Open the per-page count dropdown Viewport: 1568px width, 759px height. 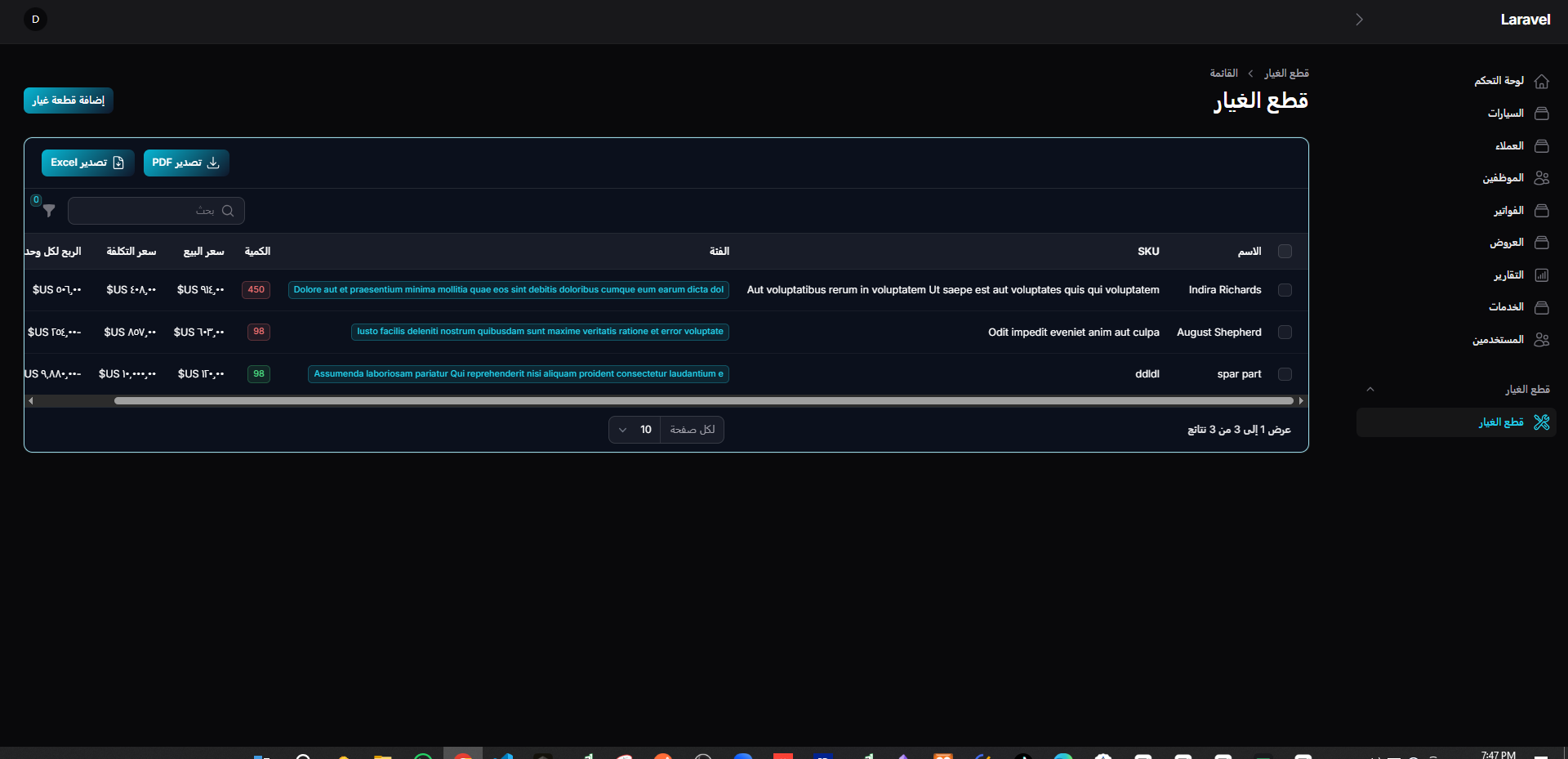635,430
